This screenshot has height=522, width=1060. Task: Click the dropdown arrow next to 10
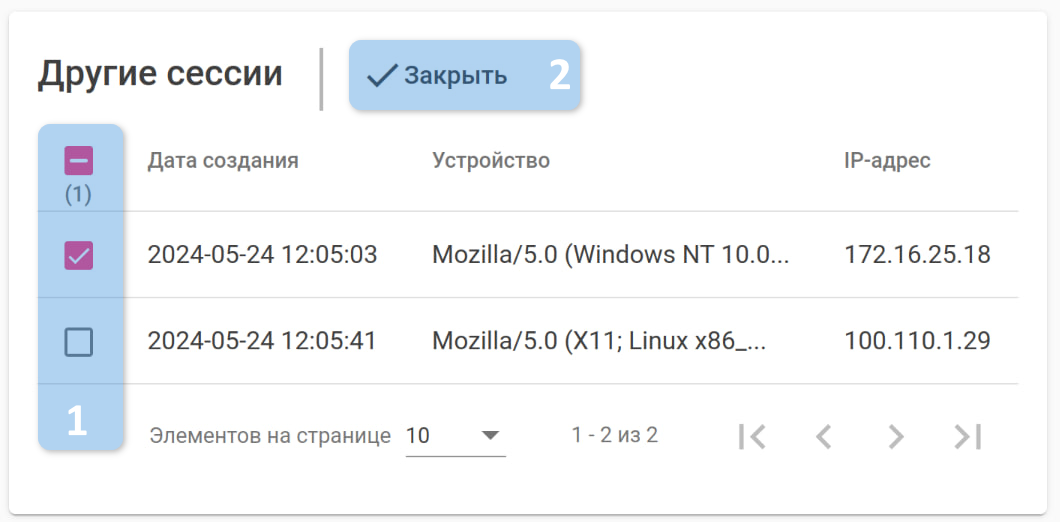490,436
